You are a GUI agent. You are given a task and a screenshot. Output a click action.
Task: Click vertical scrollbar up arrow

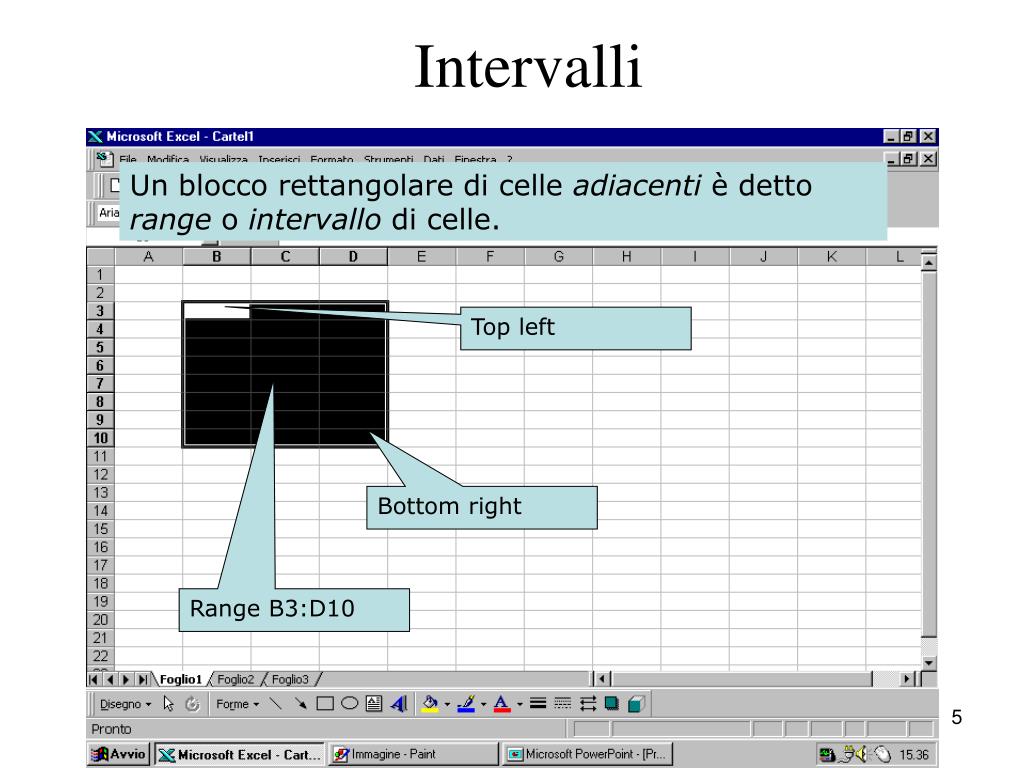pos(929,263)
